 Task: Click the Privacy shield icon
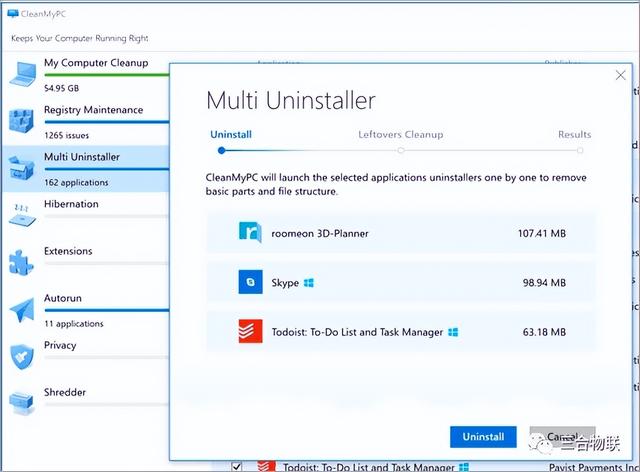21,355
